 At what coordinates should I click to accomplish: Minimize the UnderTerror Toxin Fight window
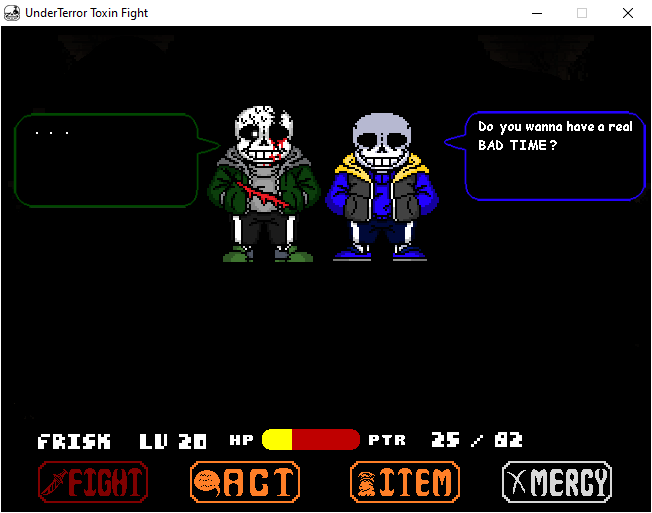click(537, 13)
